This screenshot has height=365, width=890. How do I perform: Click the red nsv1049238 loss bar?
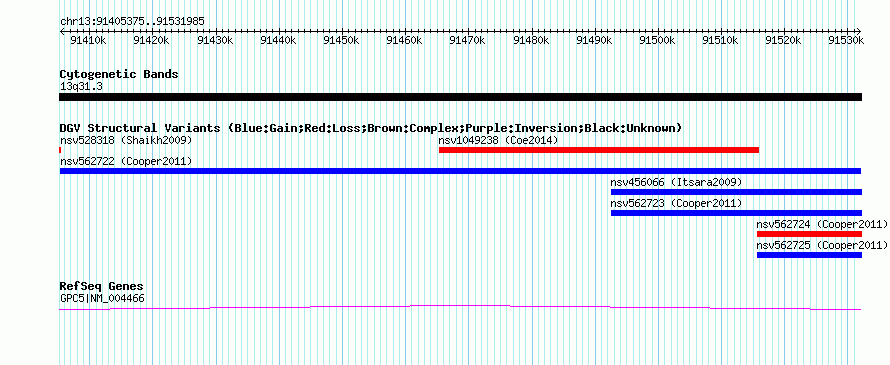click(x=599, y=150)
